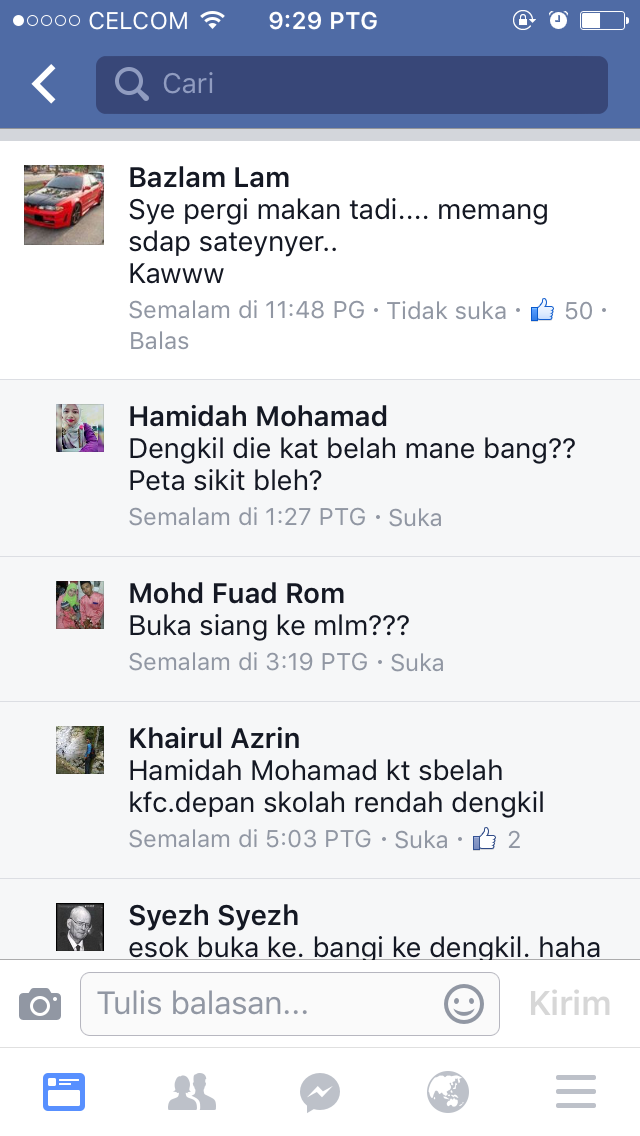Open the Messenger tab icon
The image size is (640, 1136).
(320, 1092)
